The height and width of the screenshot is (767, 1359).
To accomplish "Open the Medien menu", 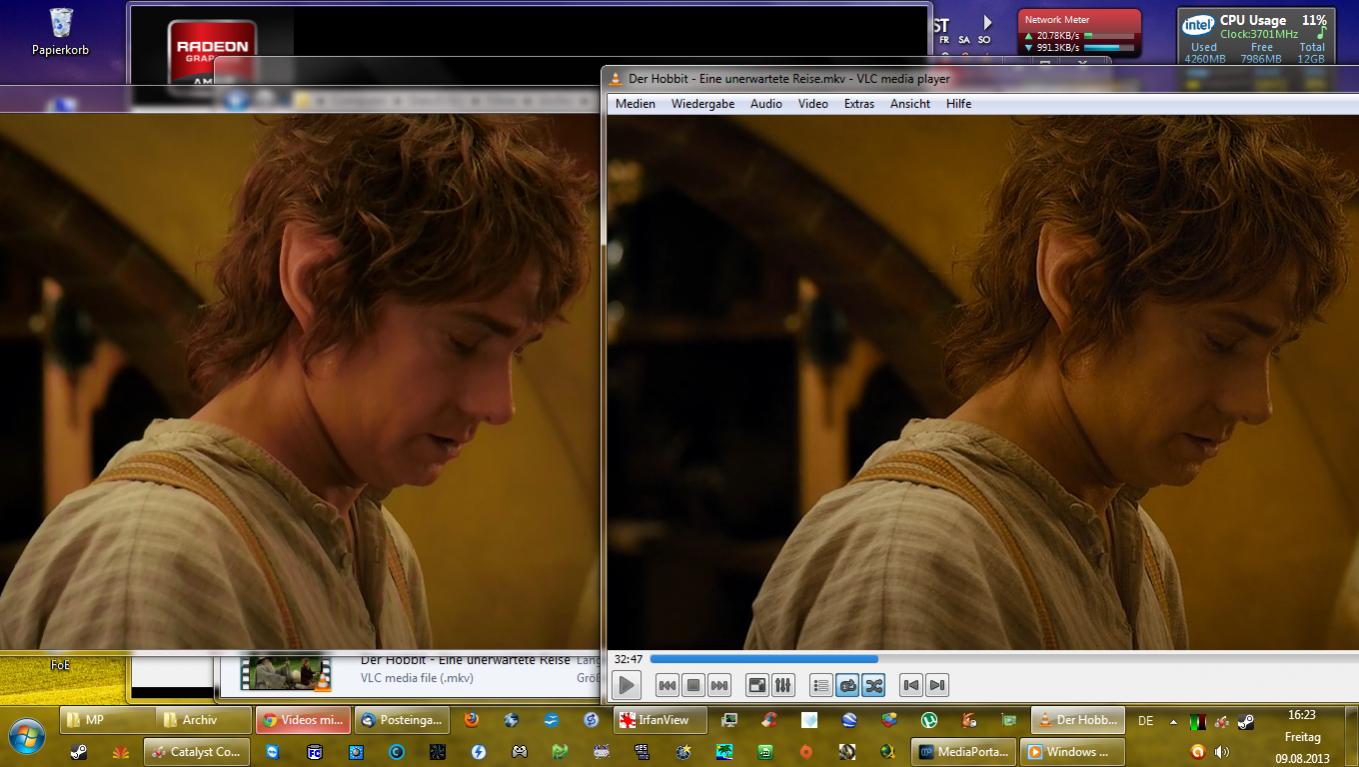I will pyautogui.click(x=635, y=104).
